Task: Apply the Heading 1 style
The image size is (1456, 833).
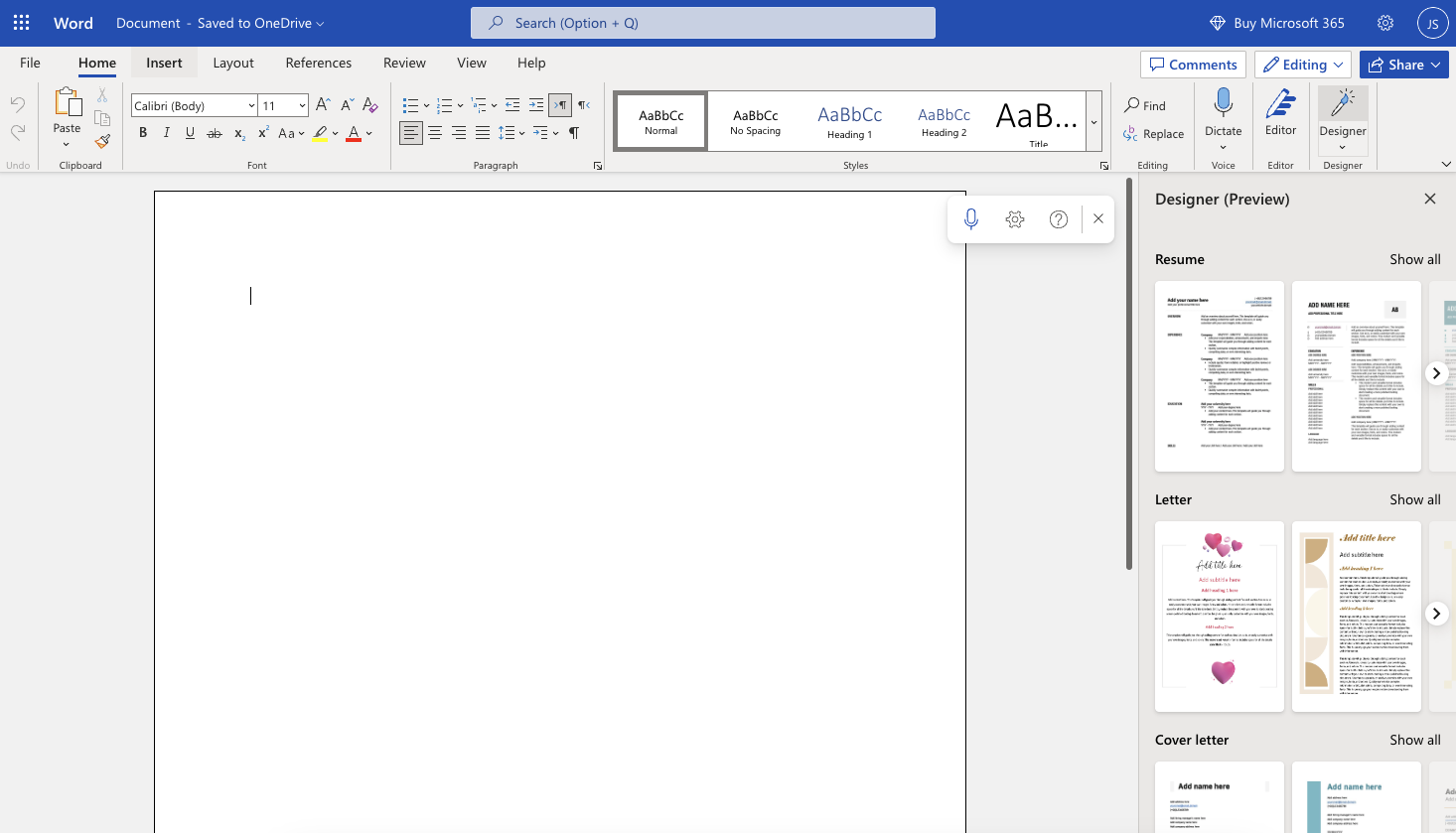Action: (x=850, y=121)
